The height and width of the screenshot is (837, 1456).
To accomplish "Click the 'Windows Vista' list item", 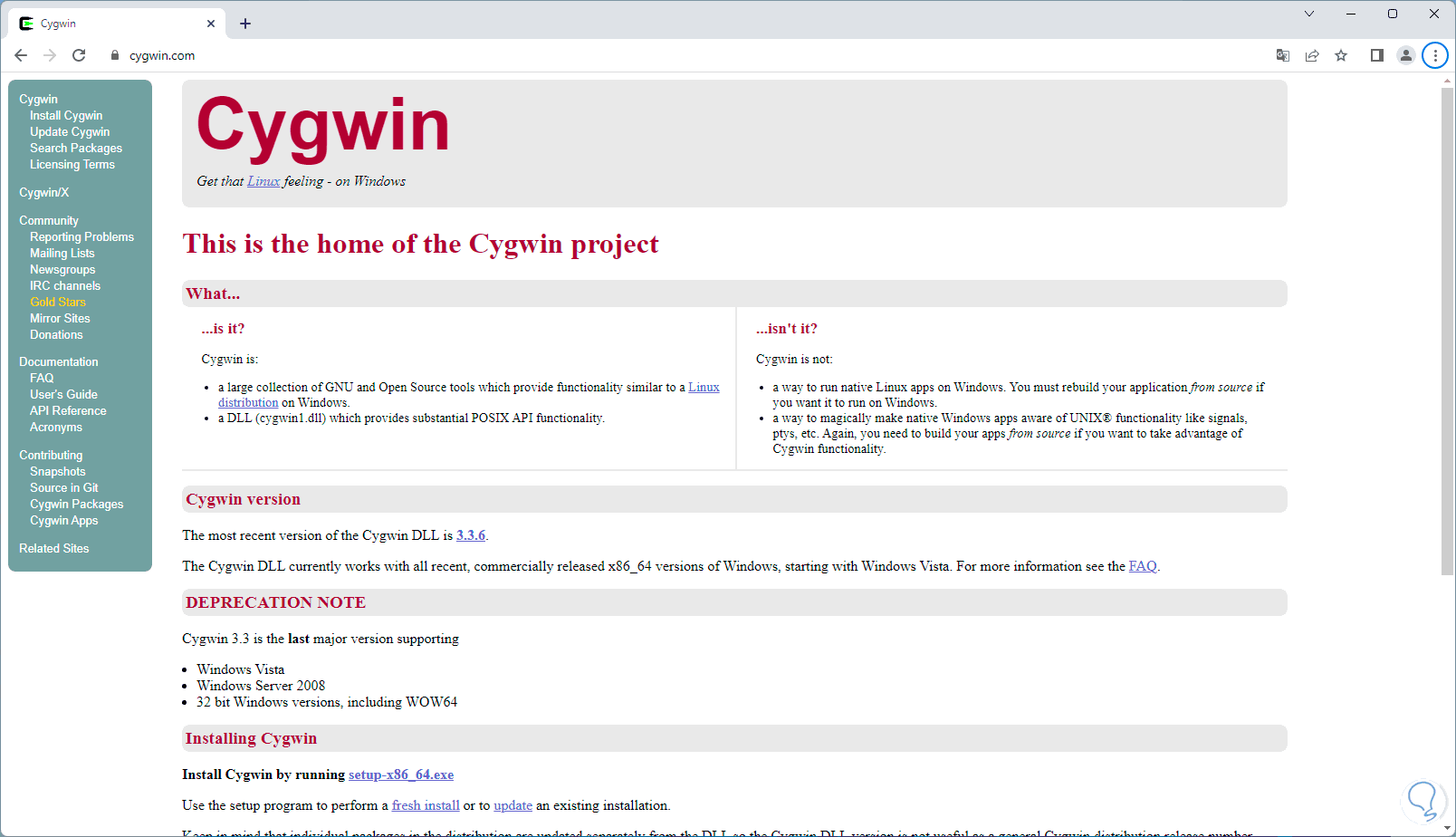I will [241, 669].
